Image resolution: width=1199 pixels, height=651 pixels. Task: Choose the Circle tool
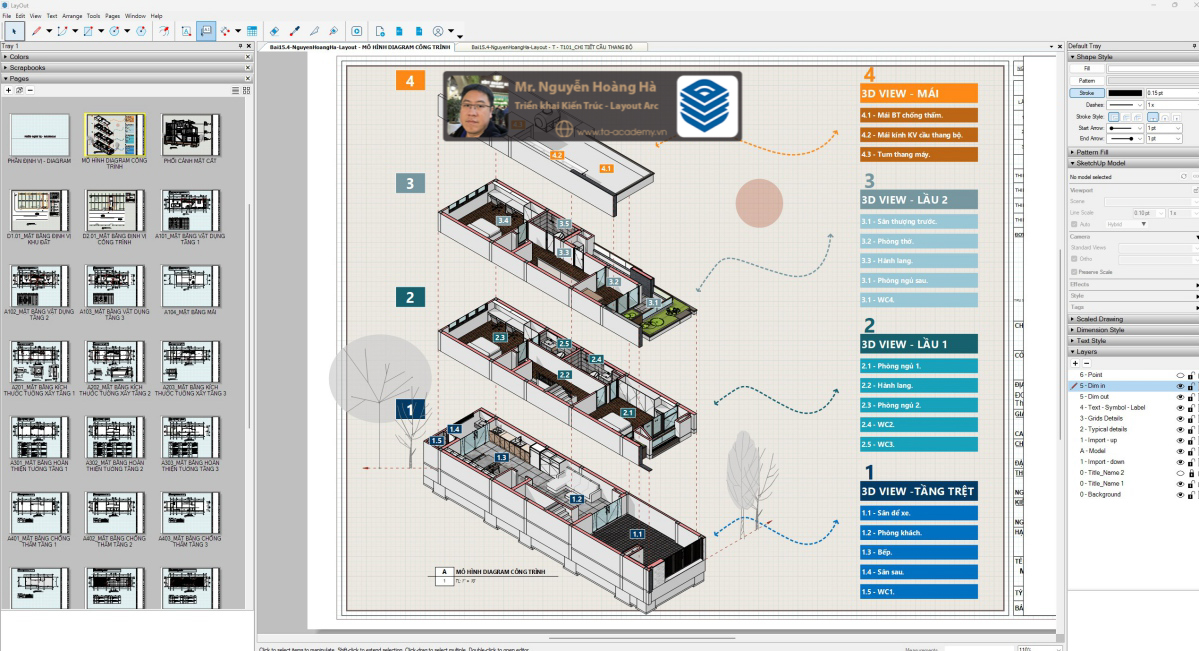click(x=113, y=32)
